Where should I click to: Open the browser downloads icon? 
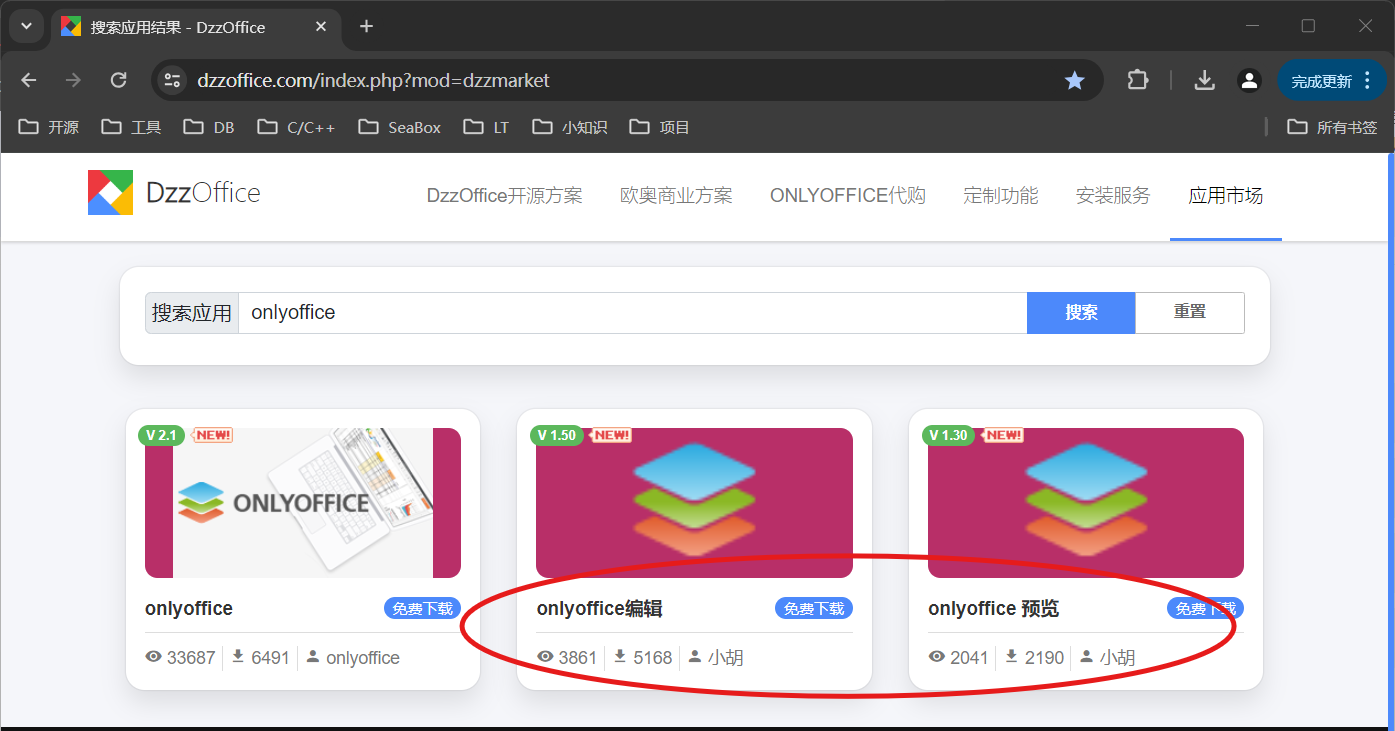pyautogui.click(x=1205, y=80)
